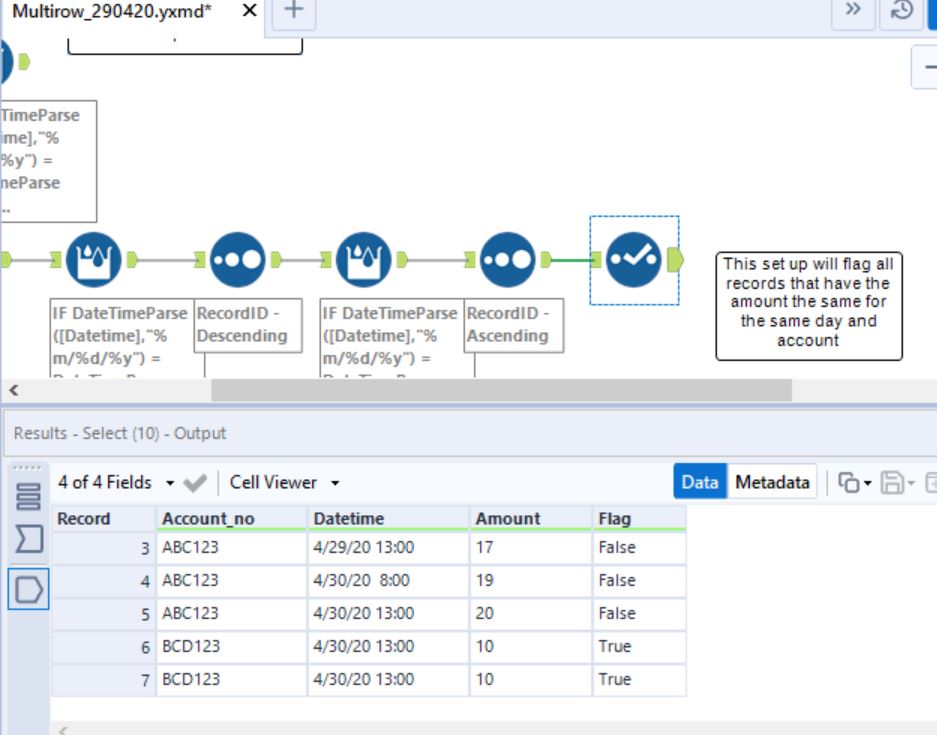The width and height of the screenshot is (937, 735).
Task: Open the Cell Viewer dropdown
Action: (x=285, y=482)
